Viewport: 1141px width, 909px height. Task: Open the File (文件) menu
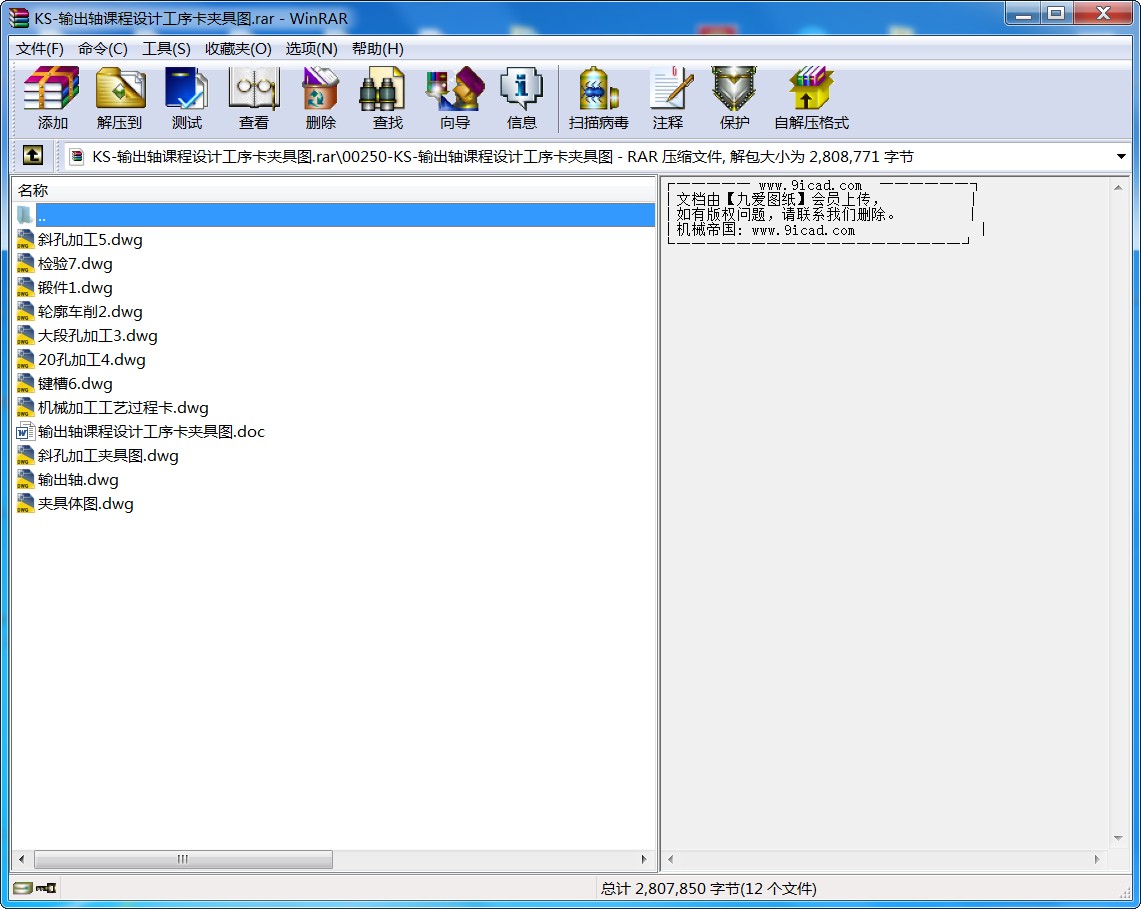(40, 49)
